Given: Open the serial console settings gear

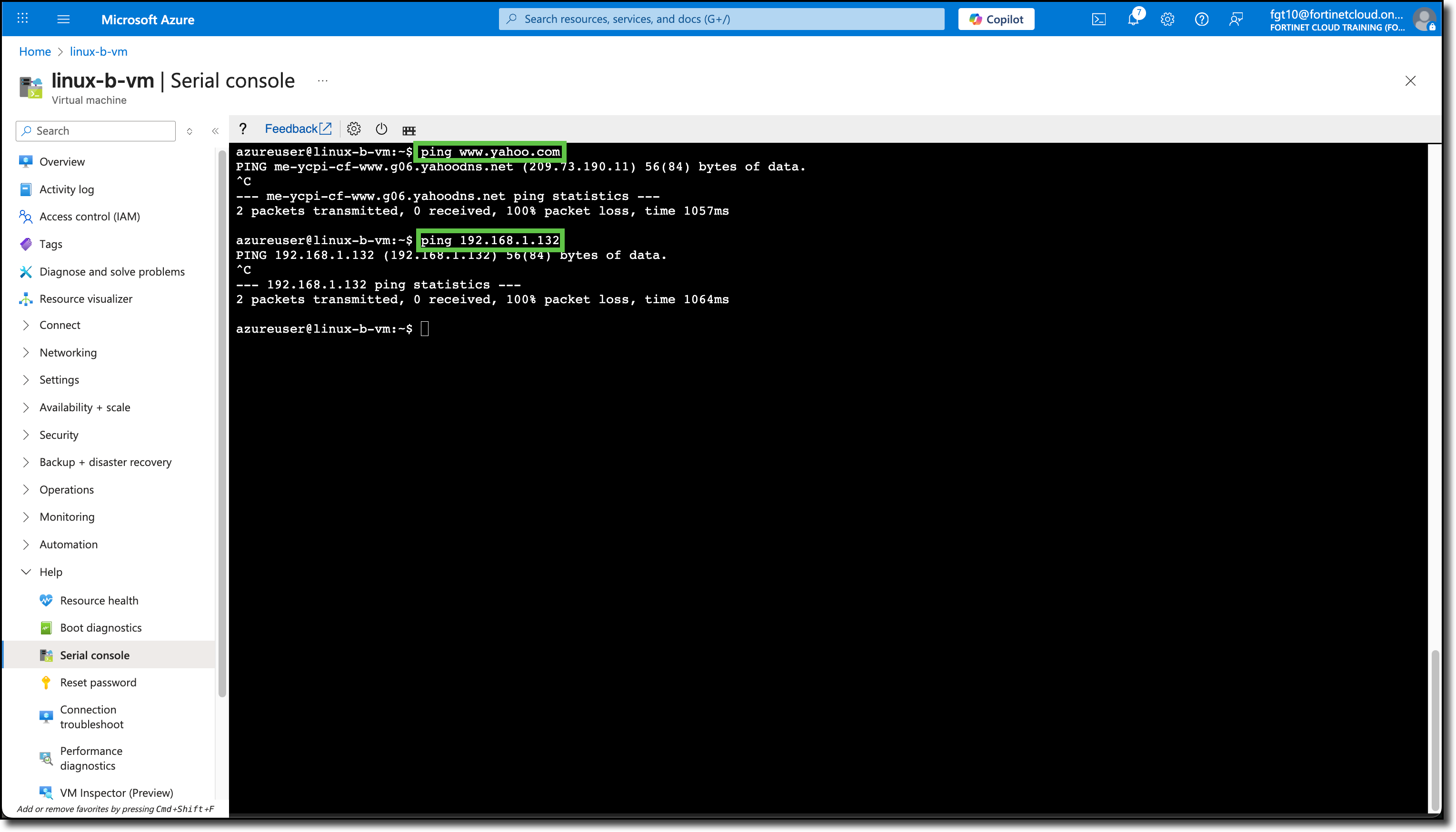Looking at the screenshot, I should (353, 129).
